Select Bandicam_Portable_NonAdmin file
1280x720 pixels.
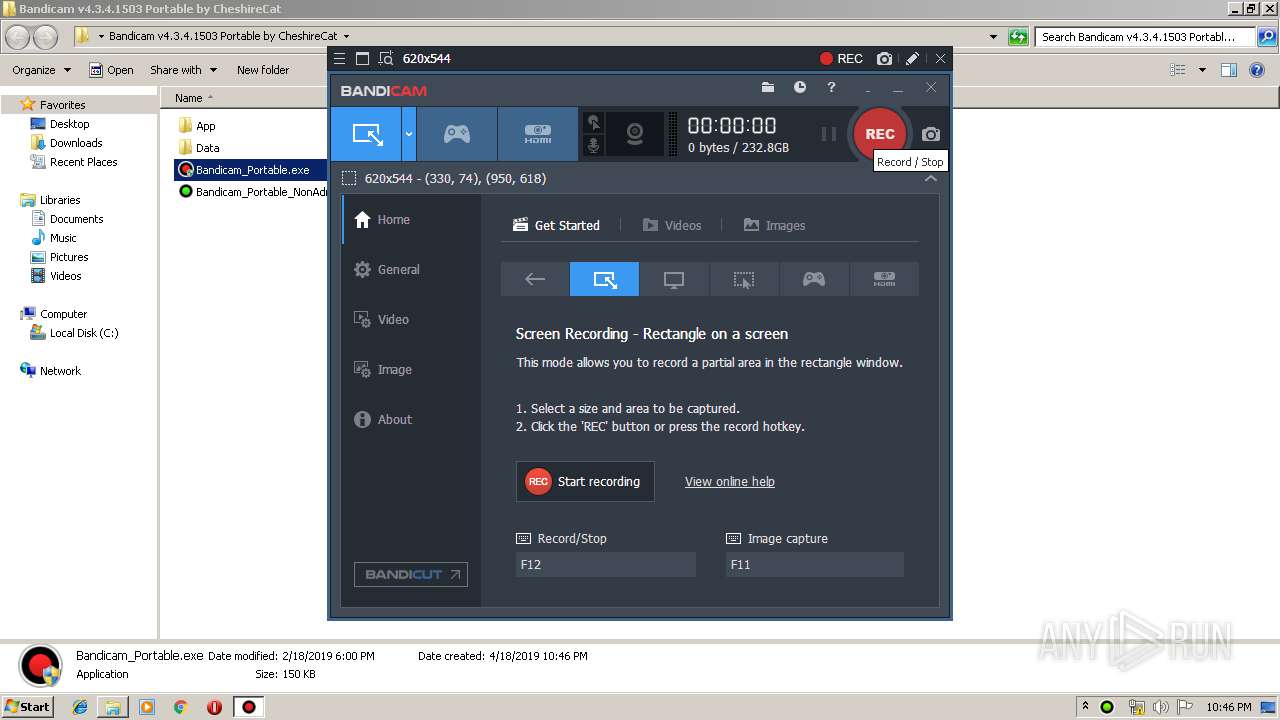point(252,192)
